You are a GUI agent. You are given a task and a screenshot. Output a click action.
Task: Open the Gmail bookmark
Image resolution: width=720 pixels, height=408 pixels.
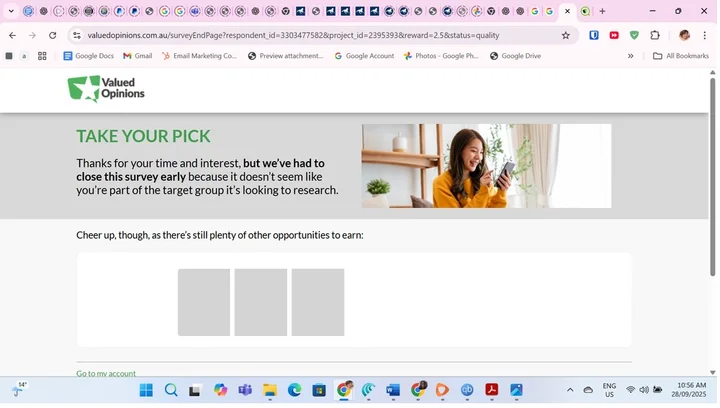pos(138,56)
